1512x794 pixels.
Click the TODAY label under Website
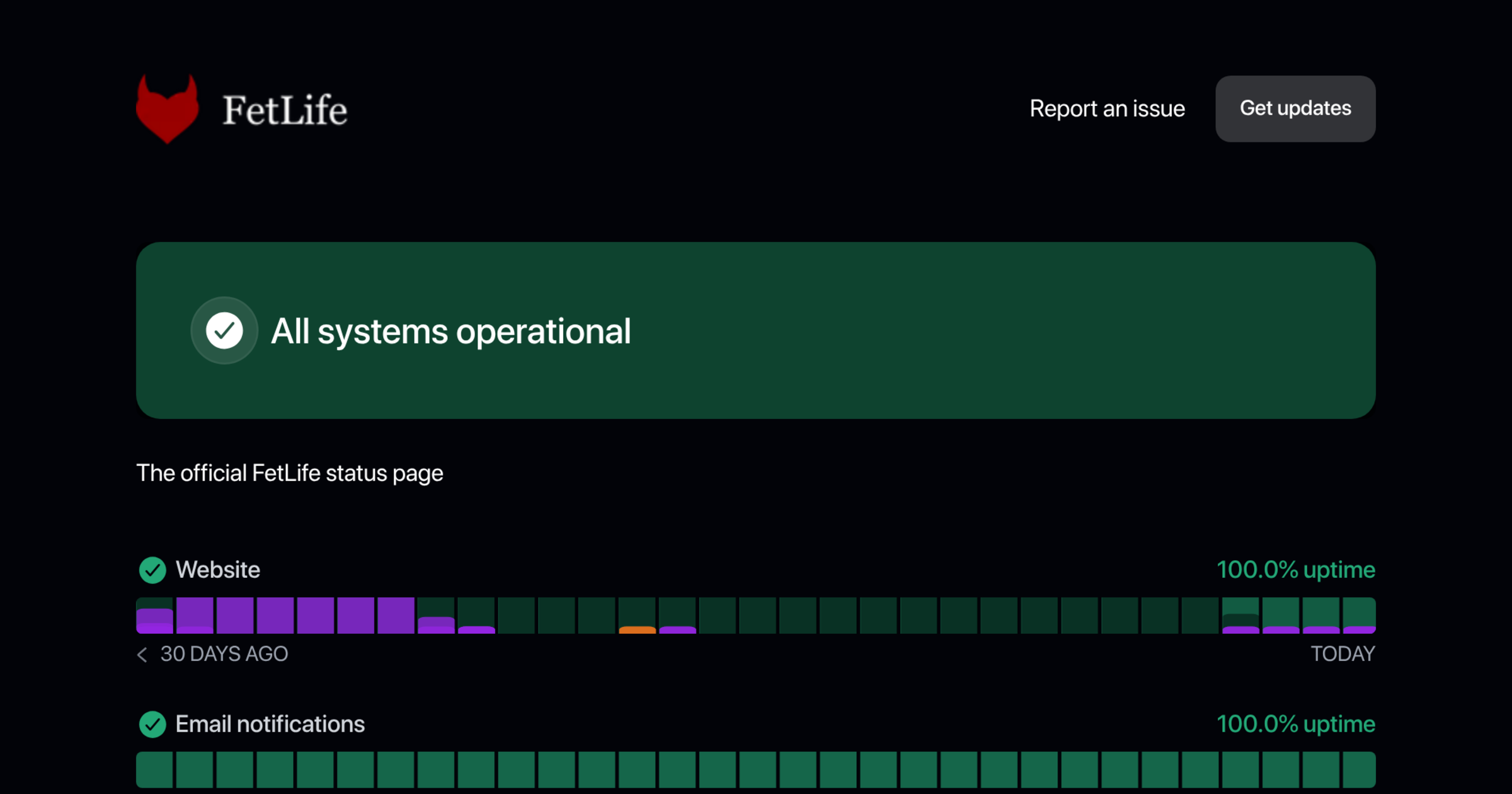[1343, 654]
